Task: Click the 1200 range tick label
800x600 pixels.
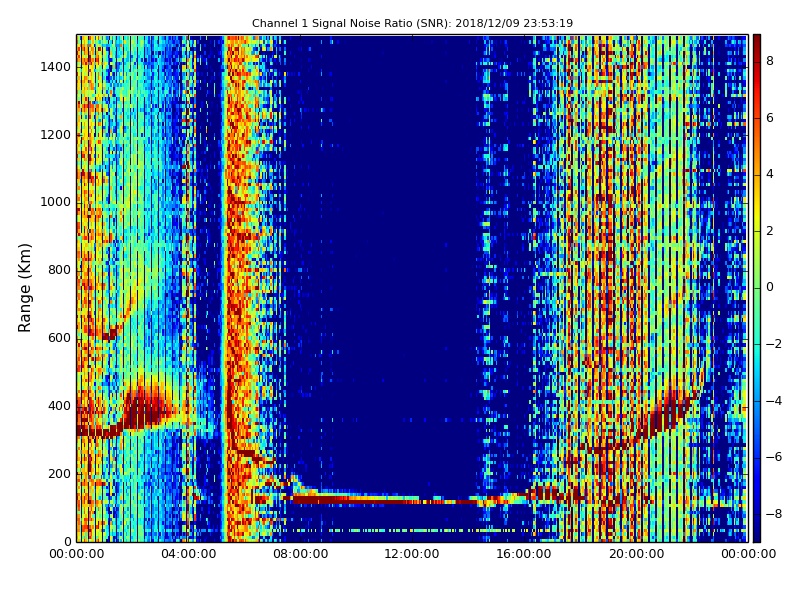Action: (56, 135)
